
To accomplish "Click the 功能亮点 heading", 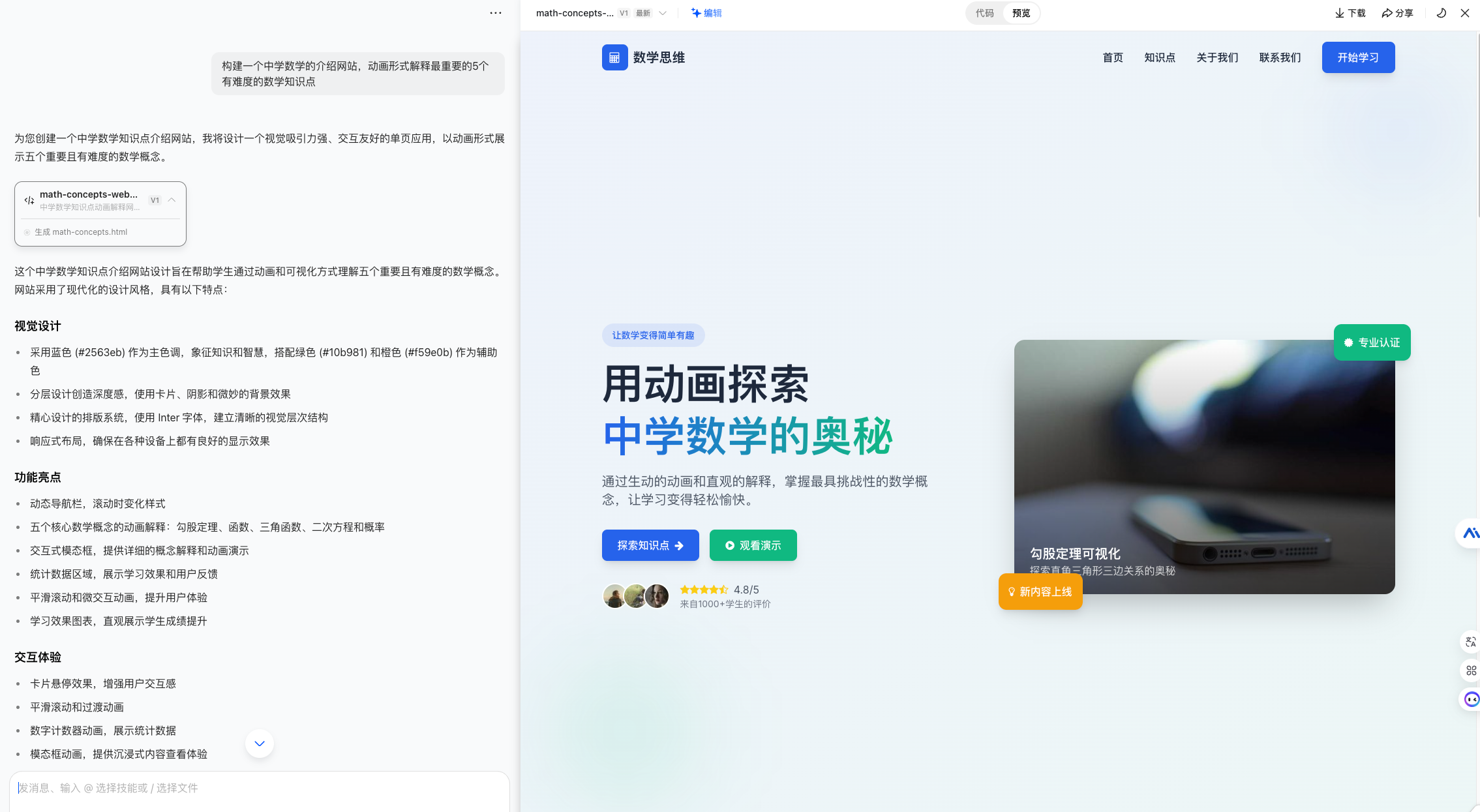I will coord(38,477).
